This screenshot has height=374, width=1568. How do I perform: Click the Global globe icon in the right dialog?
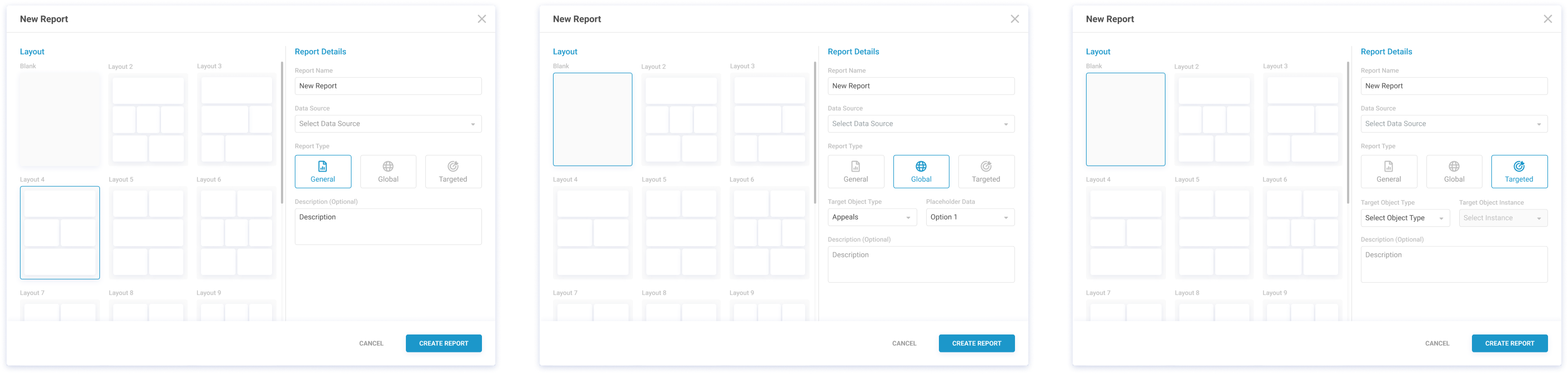[1454, 166]
